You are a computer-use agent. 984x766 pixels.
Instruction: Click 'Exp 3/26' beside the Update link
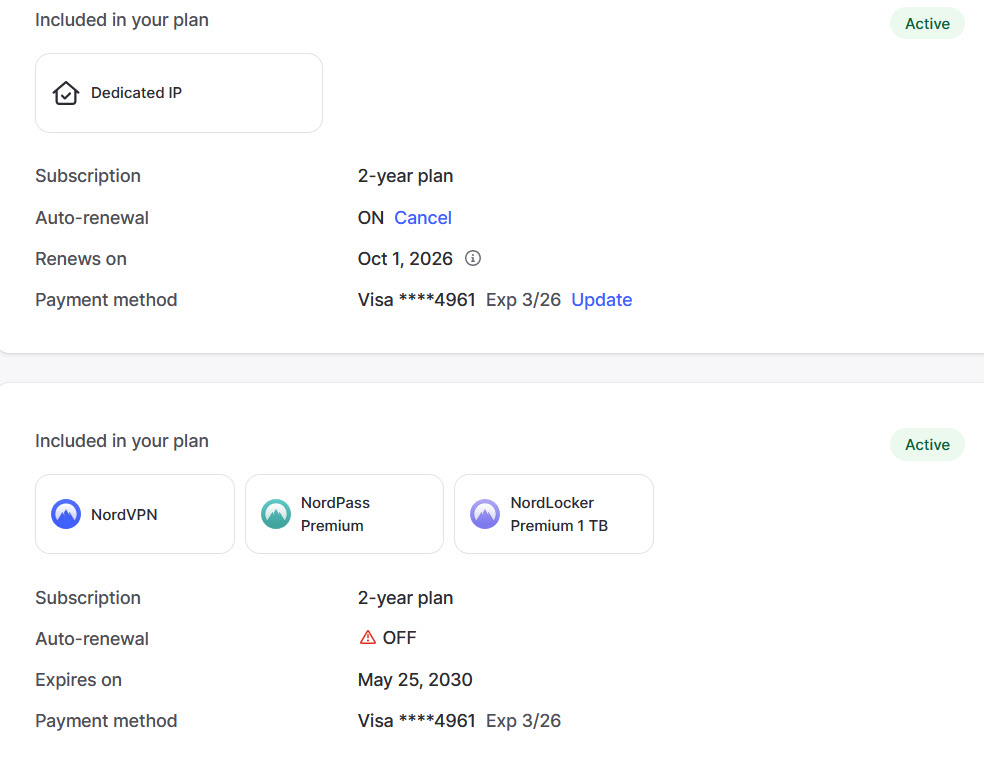523,300
